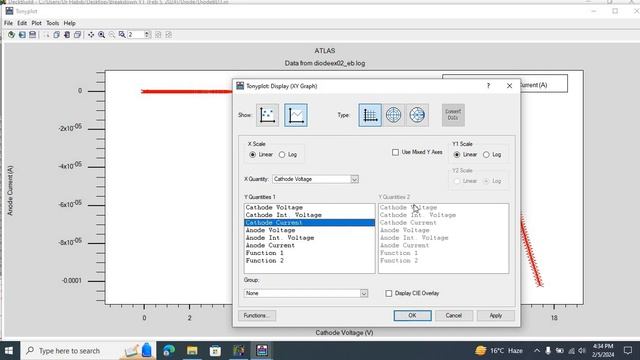Image resolution: width=640 pixels, height=360 pixels.
Task: Open Microsoft Store from the taskbar
Action: click(215, 351)
